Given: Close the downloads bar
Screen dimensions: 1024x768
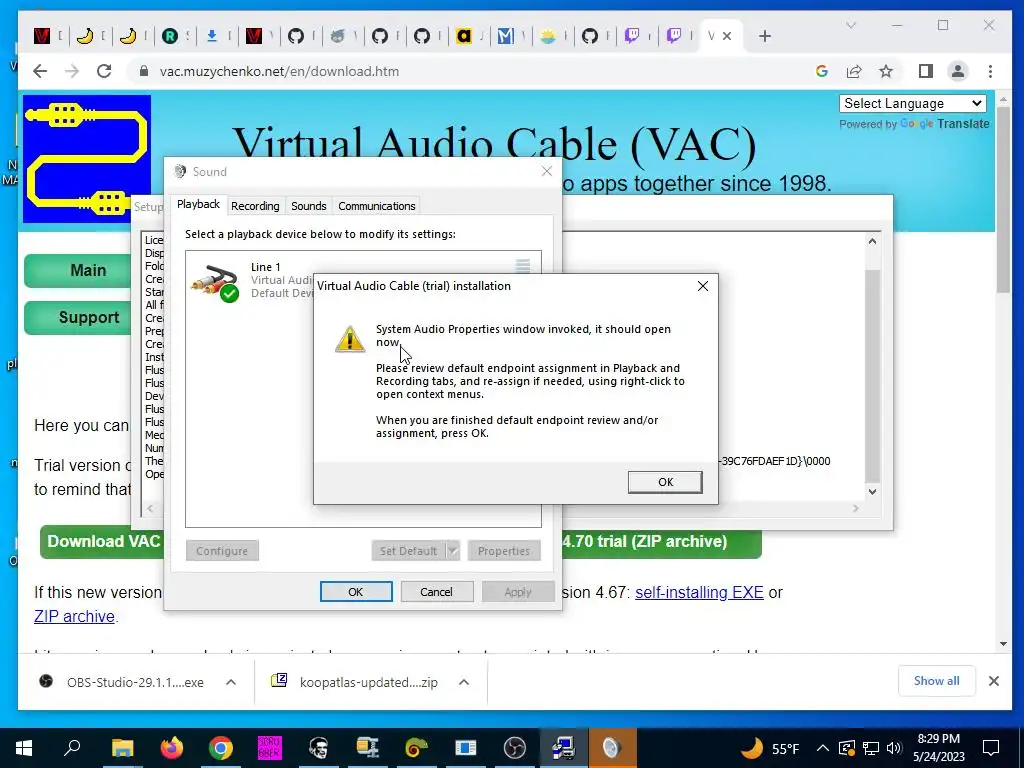Looking at the screenshot, I should tap(993, 681).
